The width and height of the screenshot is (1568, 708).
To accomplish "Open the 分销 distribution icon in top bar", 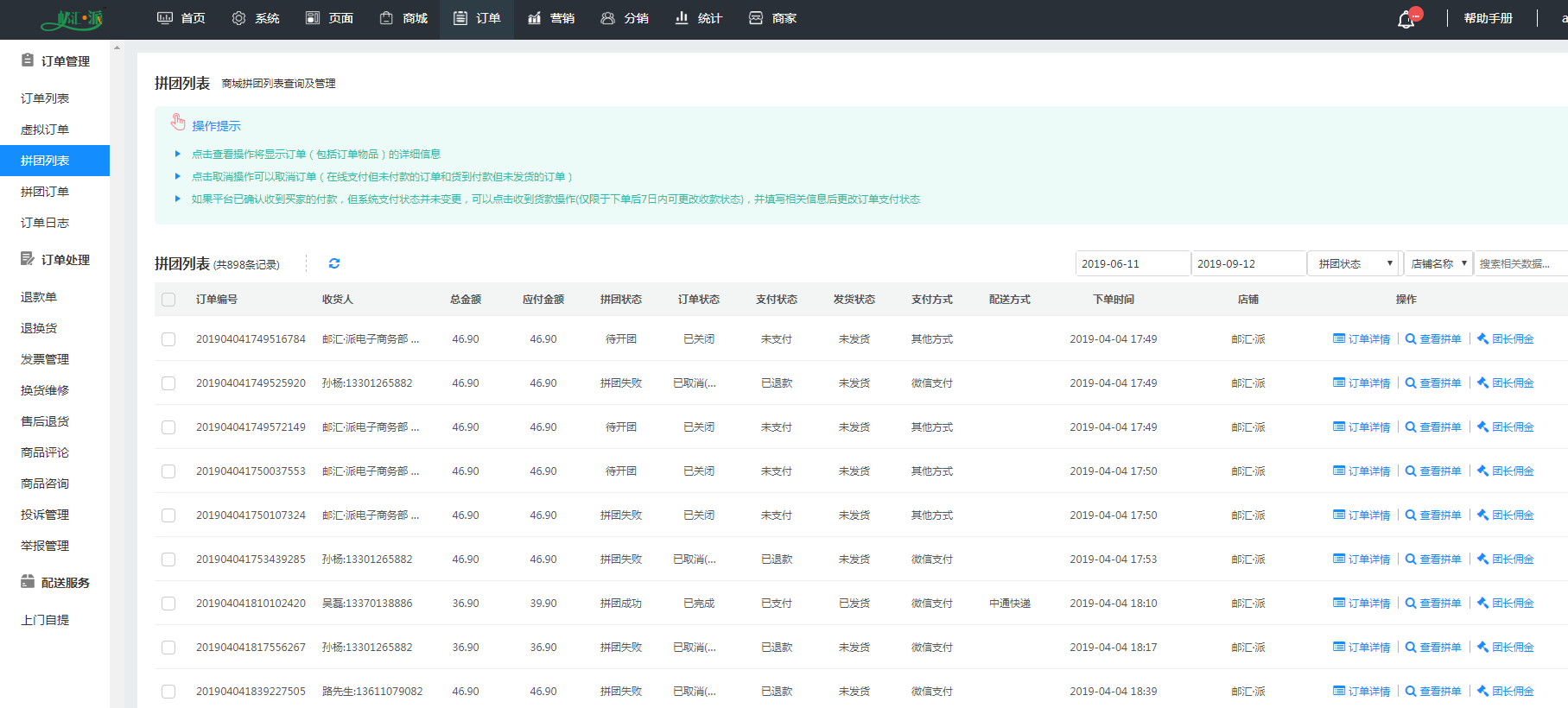I will (x=608, y=18).
